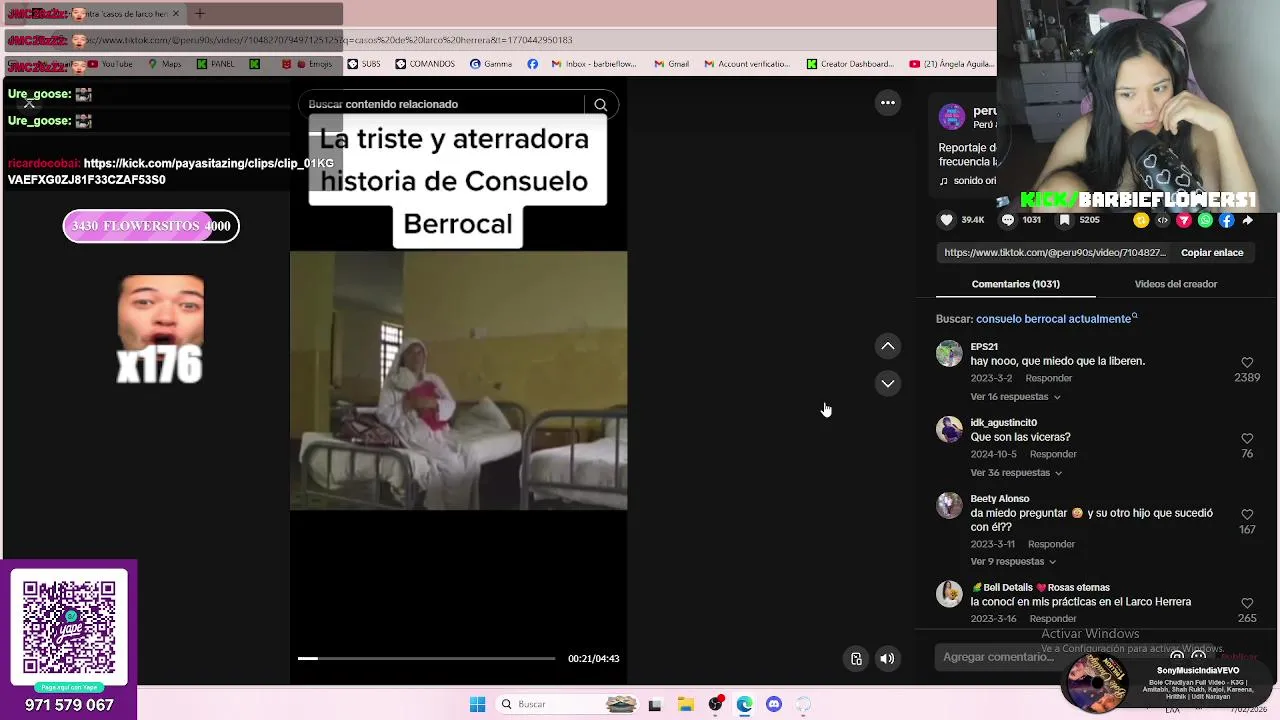Image resolution: width=1280 pixels, height=720 pixels.
Task: Close the active browser tab
Action: (176, 14)
